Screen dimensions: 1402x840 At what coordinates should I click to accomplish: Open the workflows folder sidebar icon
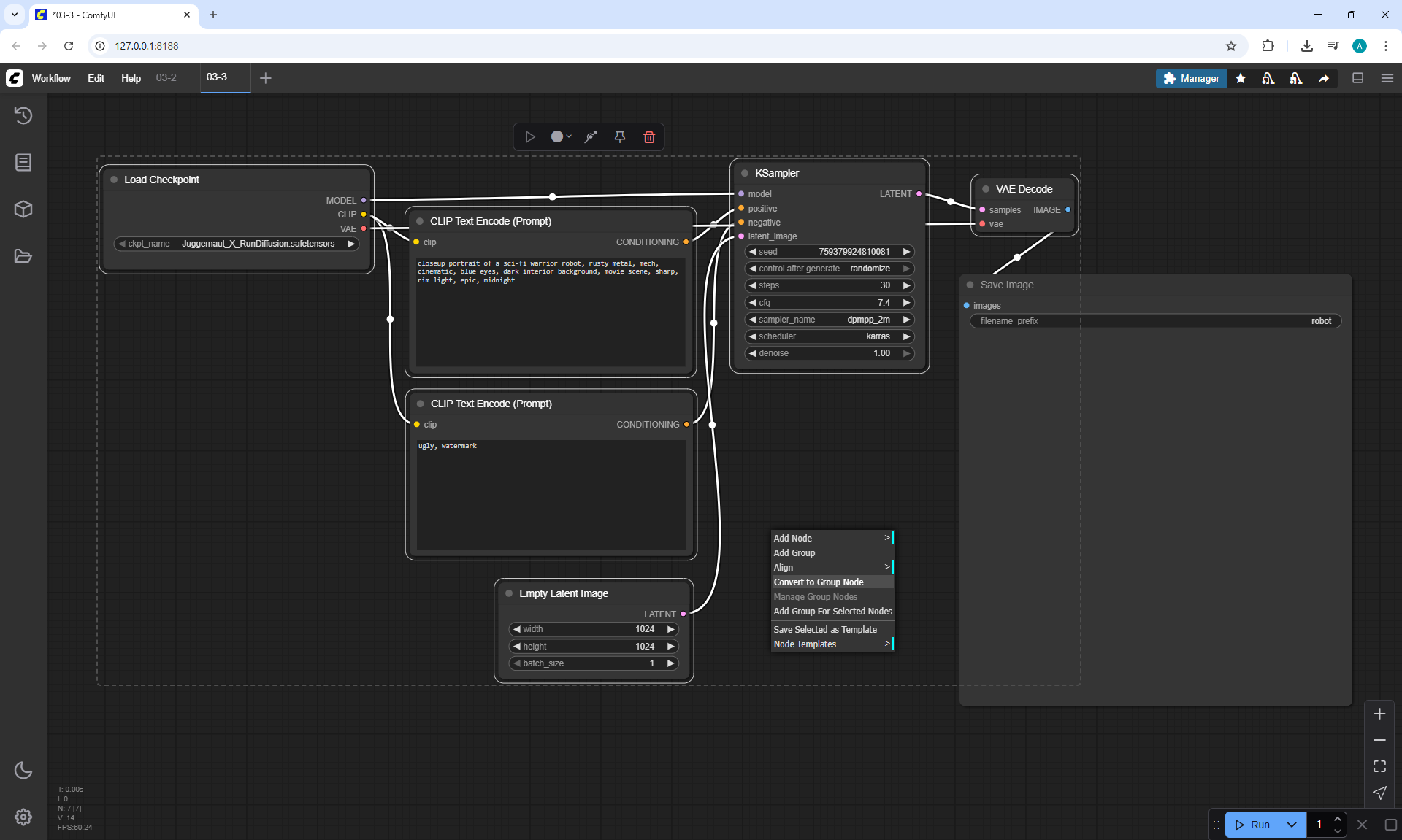tap(23, 256)
